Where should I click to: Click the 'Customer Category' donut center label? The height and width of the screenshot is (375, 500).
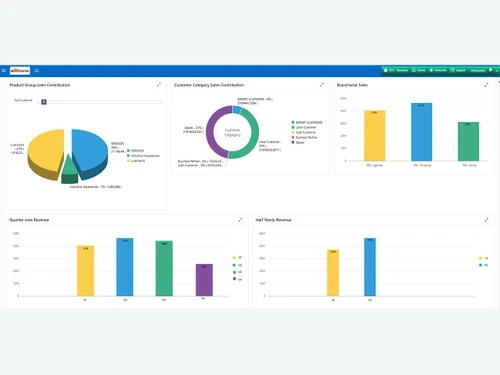(x=232, y=132)
